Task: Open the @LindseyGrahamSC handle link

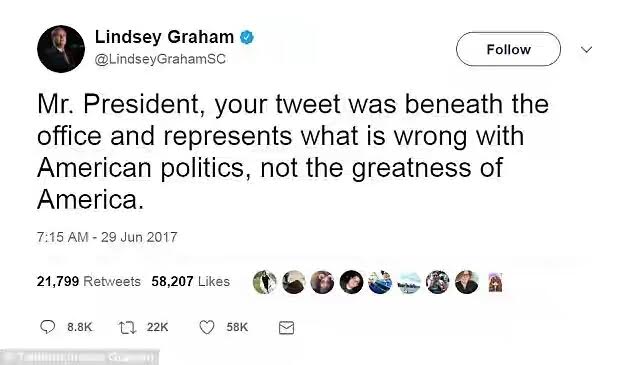Action: coord(160,59)
